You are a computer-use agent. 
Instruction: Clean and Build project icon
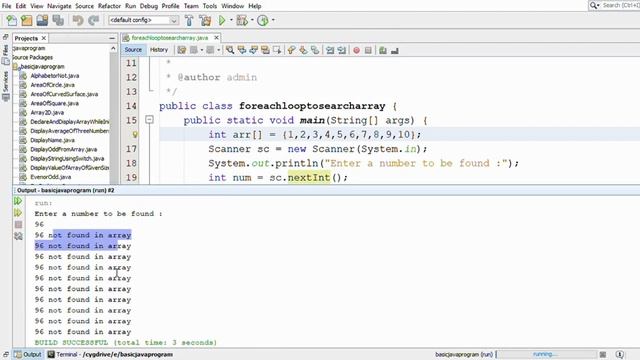[x=205, y=20]
